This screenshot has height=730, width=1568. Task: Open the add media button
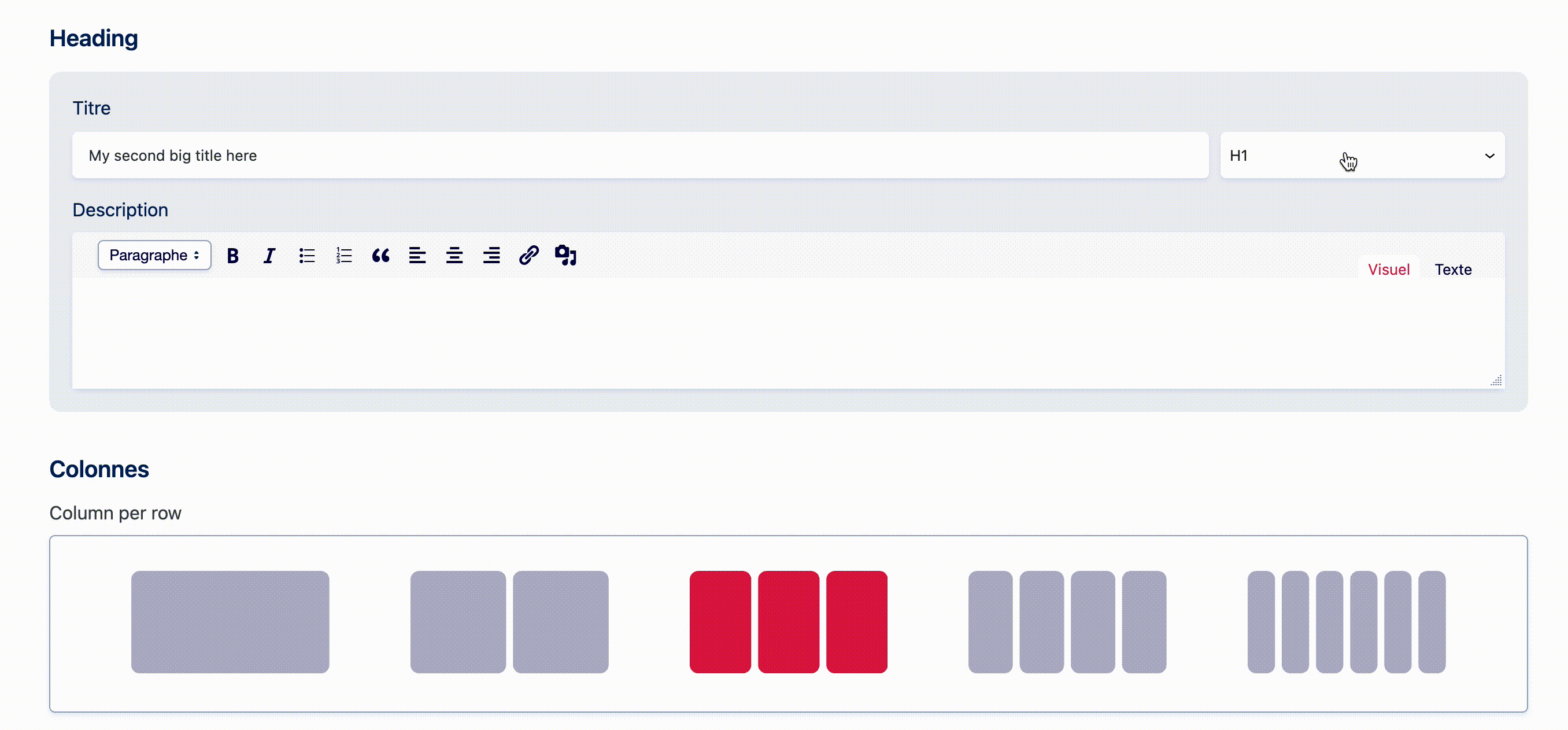565,256
